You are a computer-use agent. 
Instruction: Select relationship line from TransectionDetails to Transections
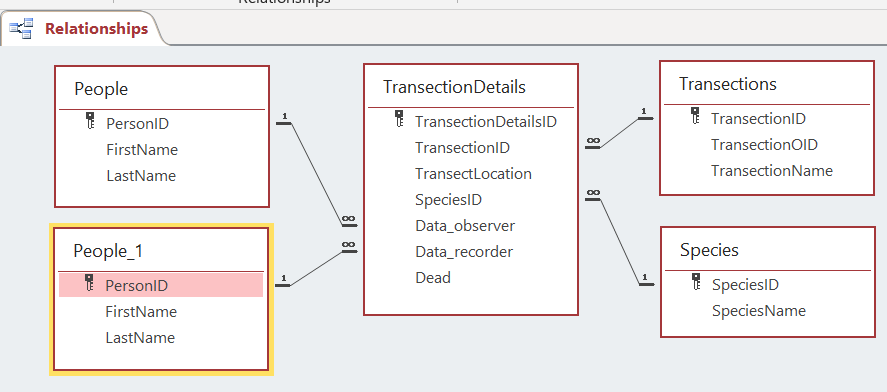[619, 133]
